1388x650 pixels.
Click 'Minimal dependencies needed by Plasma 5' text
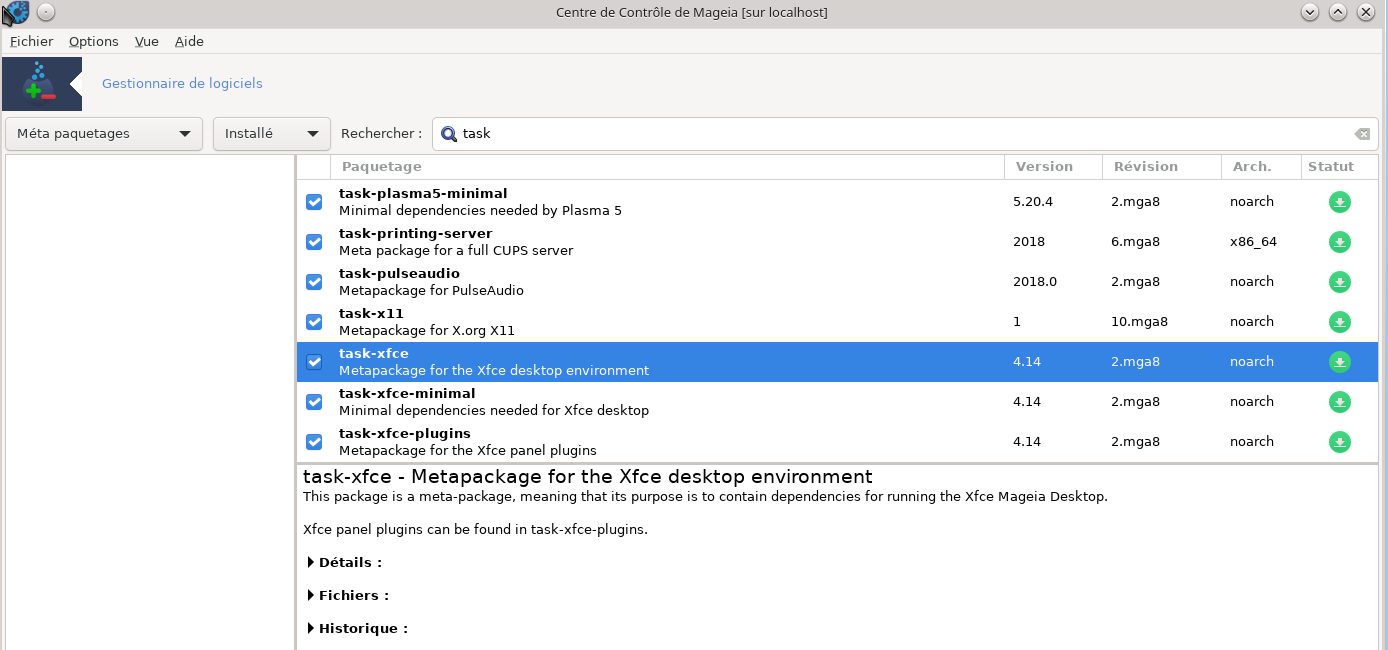point(480,211)
